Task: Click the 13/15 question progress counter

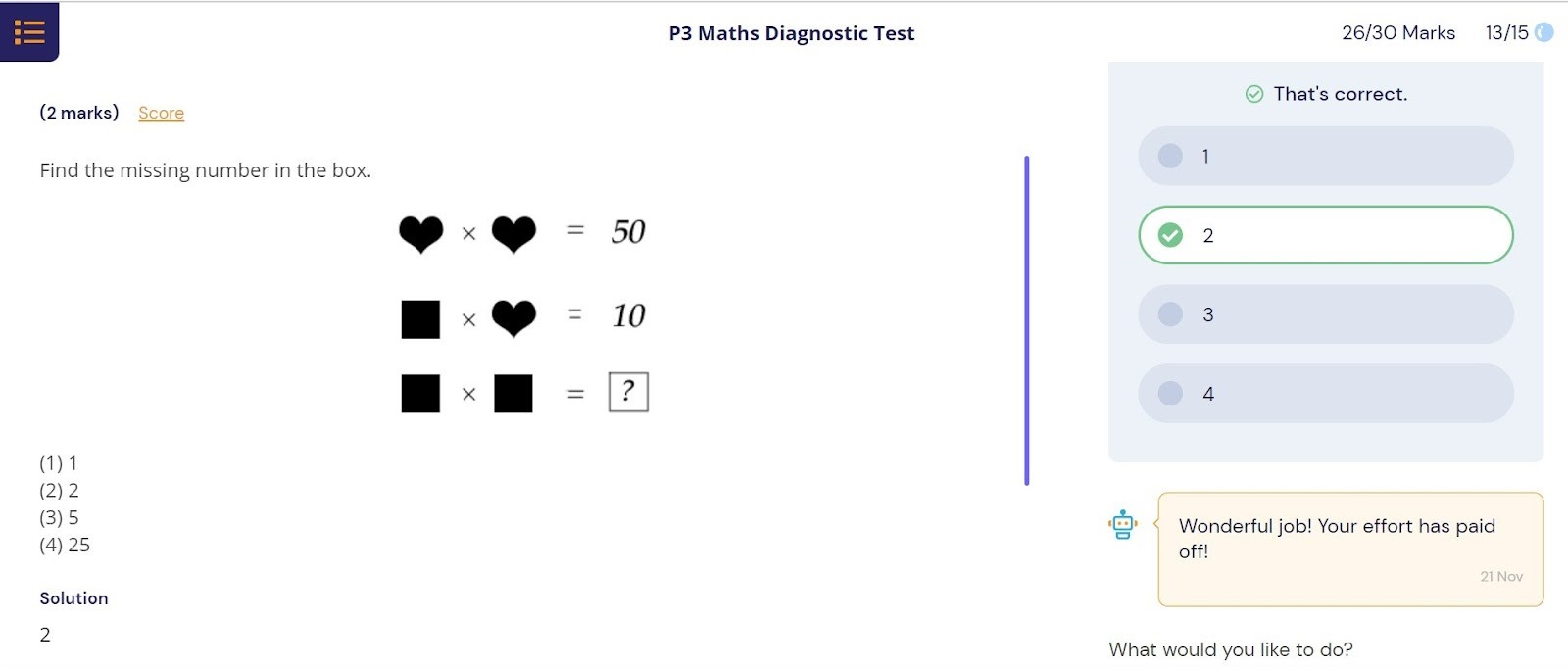Action: coord(1506,32)
